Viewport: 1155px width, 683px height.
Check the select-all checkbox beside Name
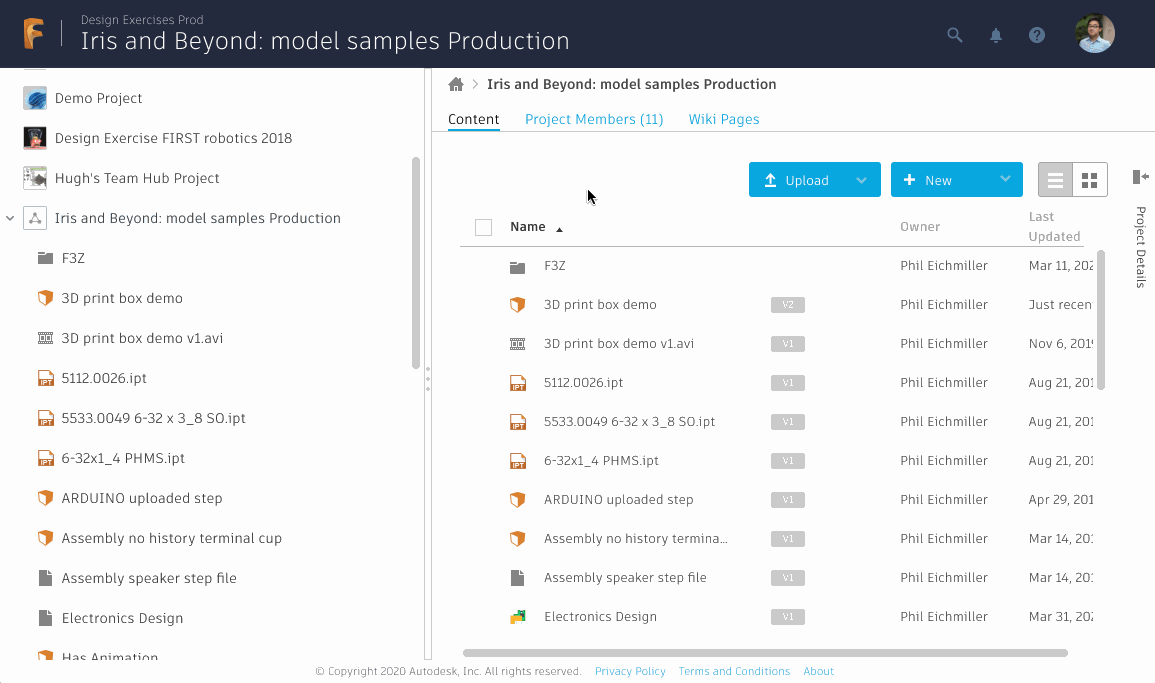(483, 227)
